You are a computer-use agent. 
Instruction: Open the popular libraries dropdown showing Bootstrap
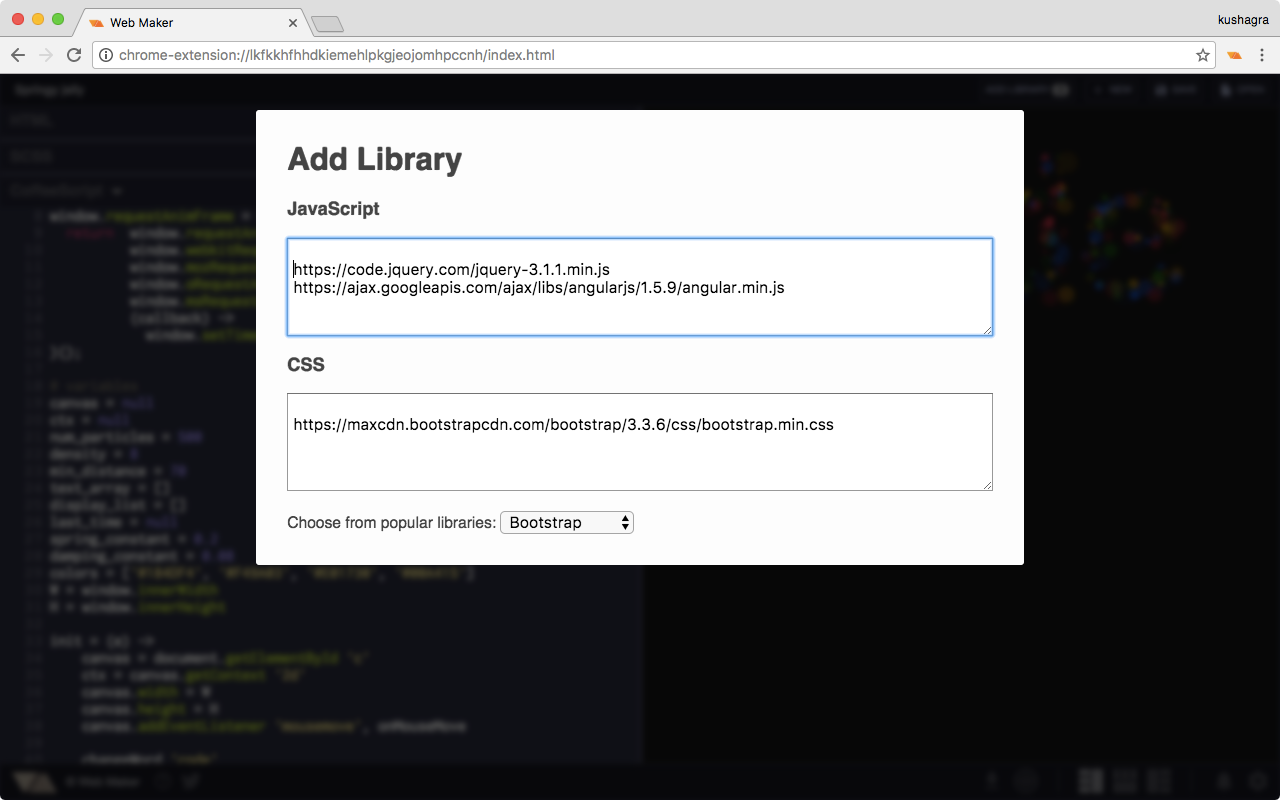[567, 522]
